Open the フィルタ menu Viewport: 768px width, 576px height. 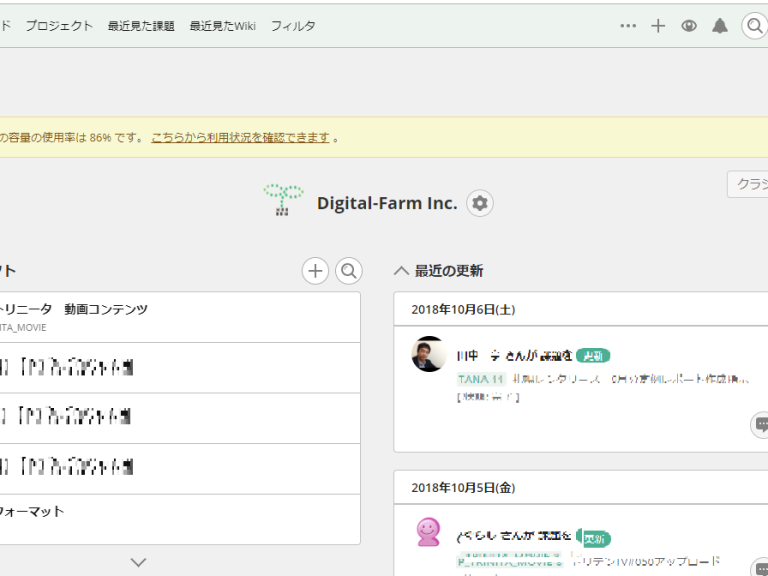pyautogui.click(x=293, y=26)
